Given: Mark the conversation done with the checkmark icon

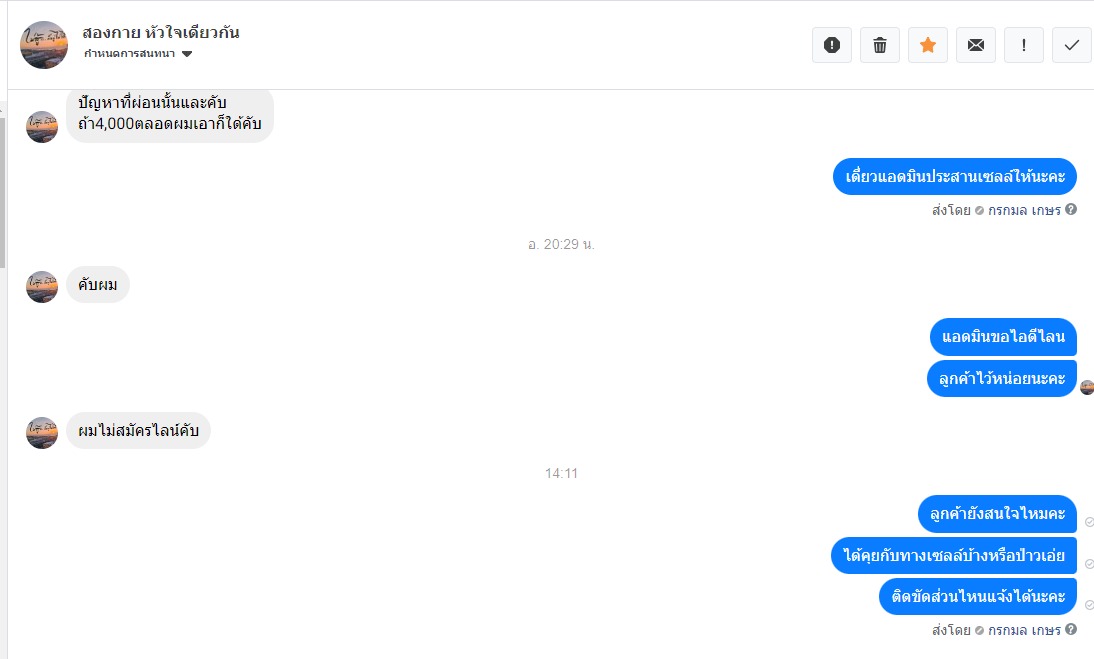Looking at the screenshot, I should tap(1072, 45).
